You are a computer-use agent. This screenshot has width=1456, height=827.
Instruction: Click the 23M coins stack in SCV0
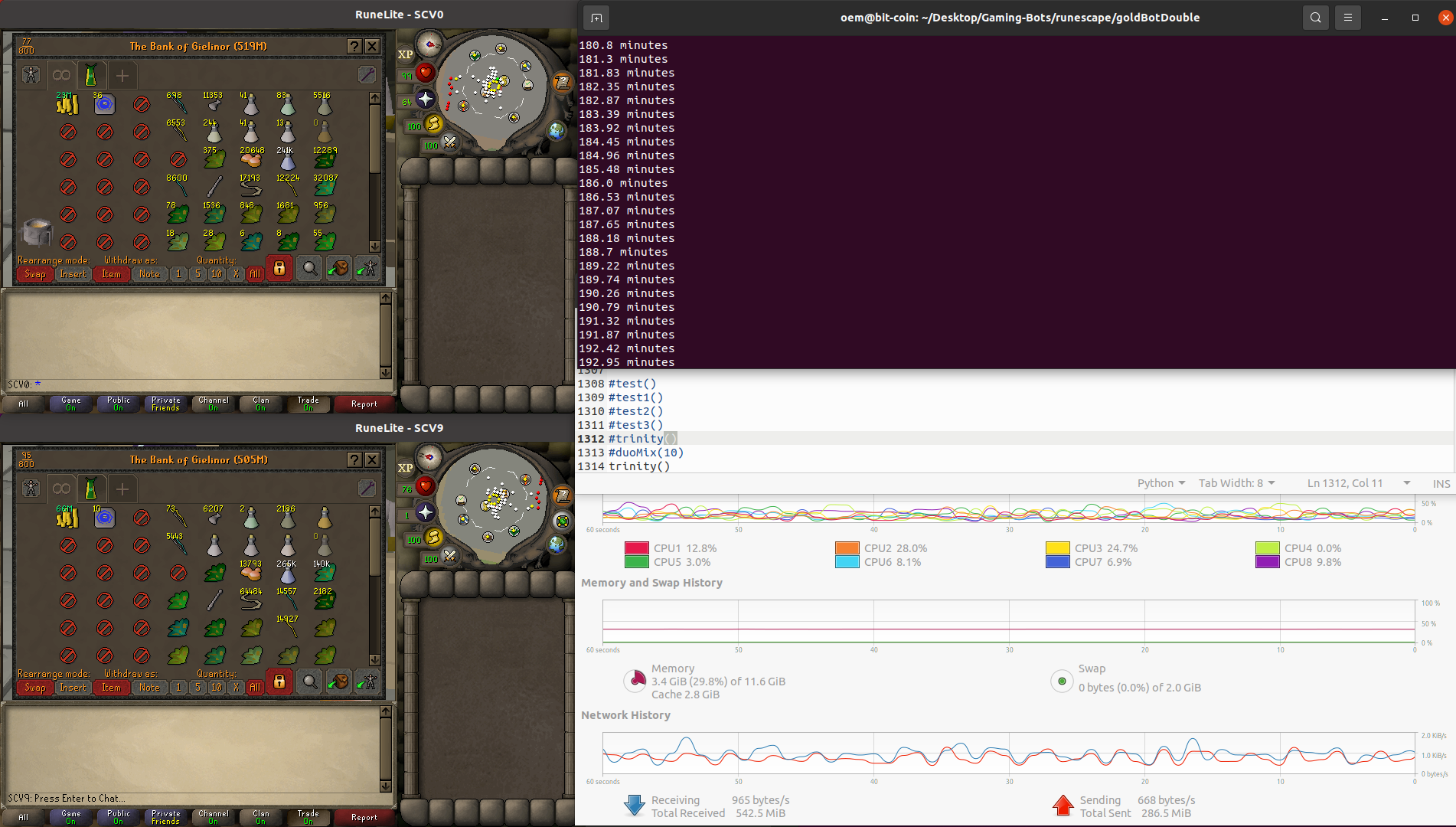[67, 104]
